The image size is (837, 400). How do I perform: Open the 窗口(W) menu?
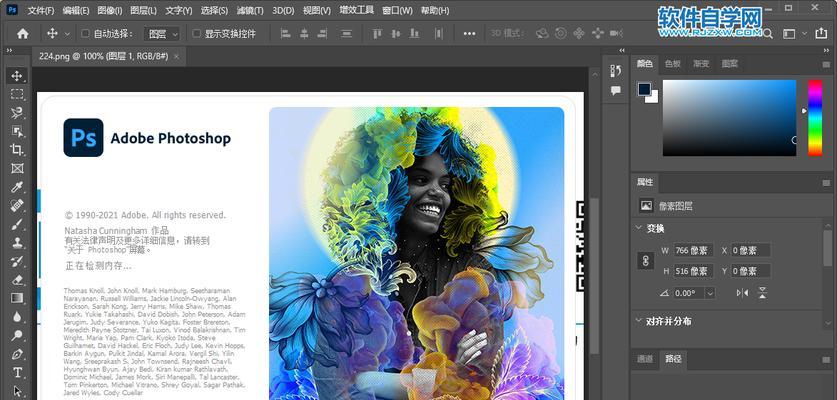[397, 10]
